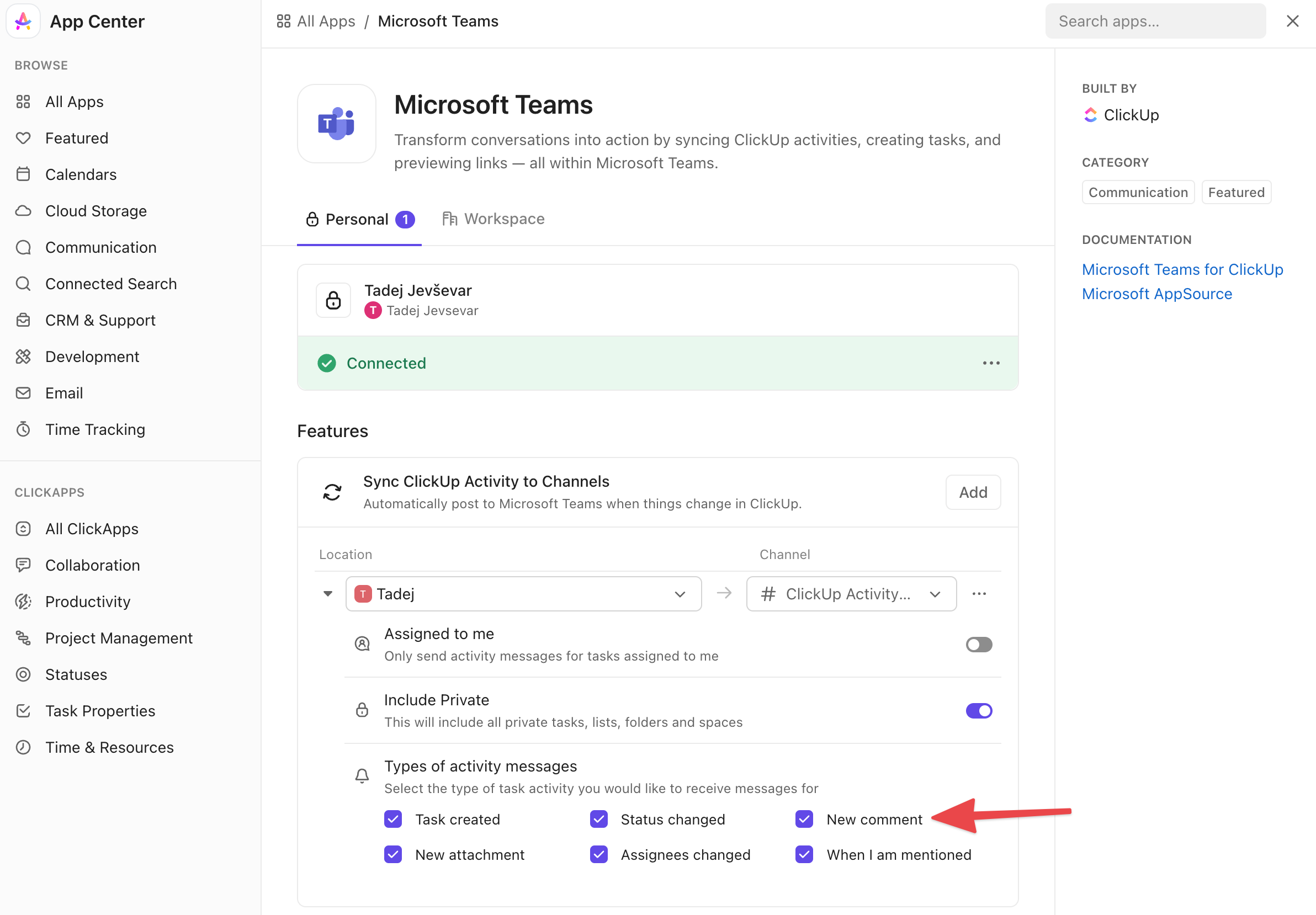Close the App Center with the X
This screenshot has width=1316, height=915.
pos(1292,21)
